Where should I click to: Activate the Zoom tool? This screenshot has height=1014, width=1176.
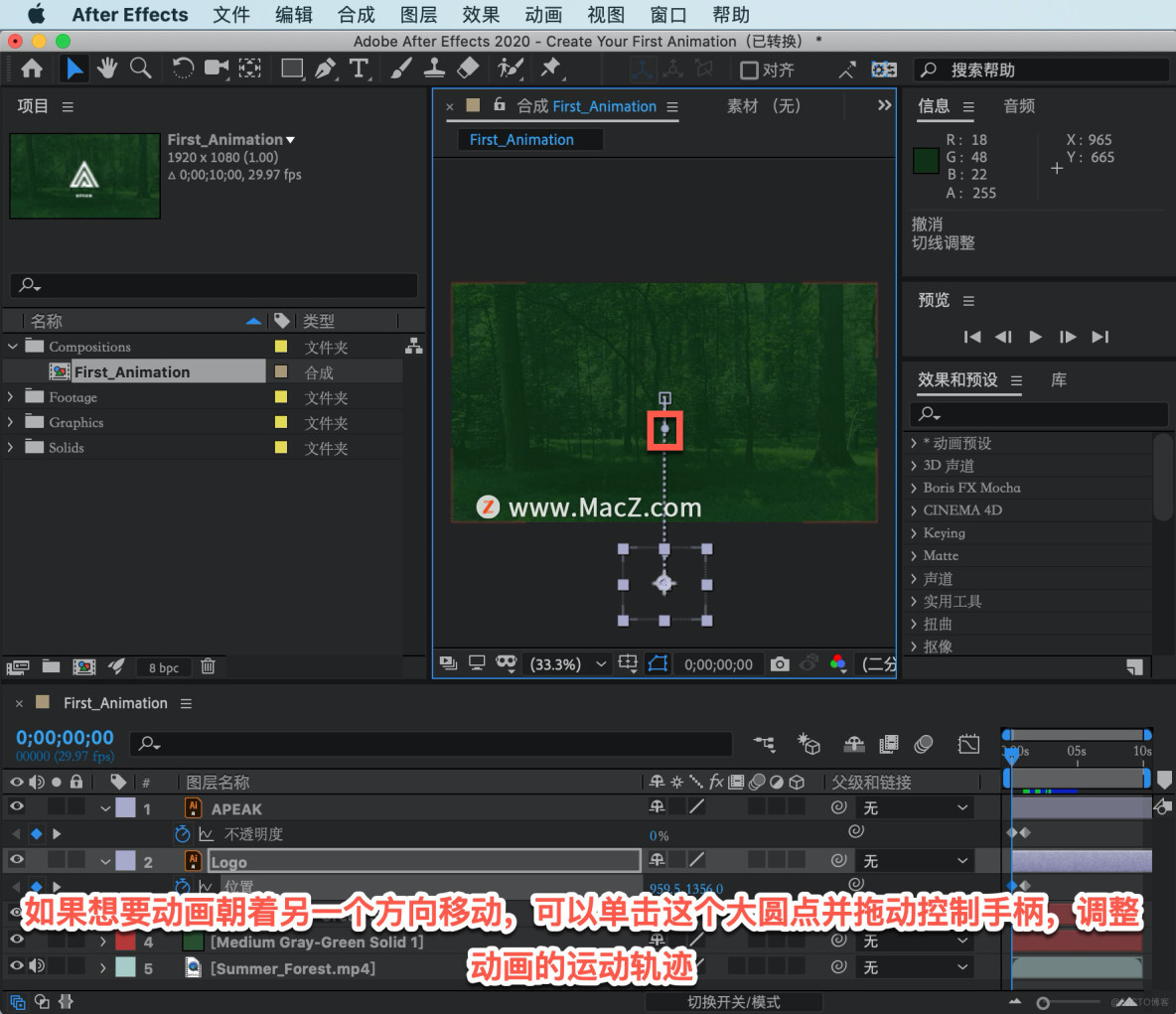(x=140, y=69)
